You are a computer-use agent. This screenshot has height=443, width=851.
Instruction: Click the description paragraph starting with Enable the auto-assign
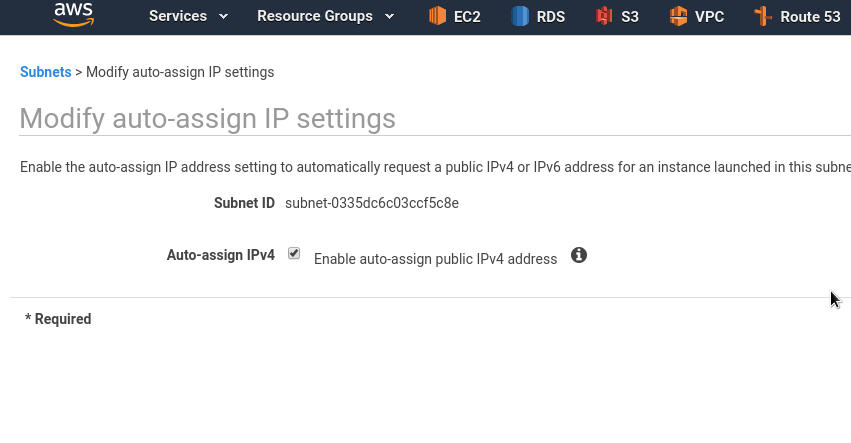point(435,167)
